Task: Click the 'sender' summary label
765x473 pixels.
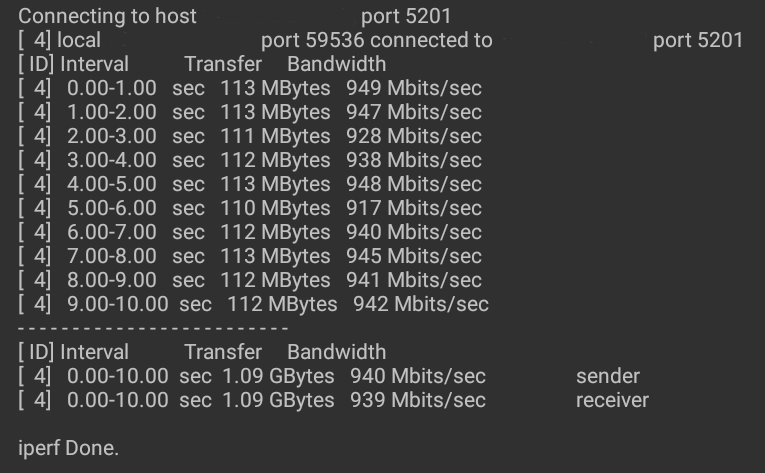Action: click(608, 376)
